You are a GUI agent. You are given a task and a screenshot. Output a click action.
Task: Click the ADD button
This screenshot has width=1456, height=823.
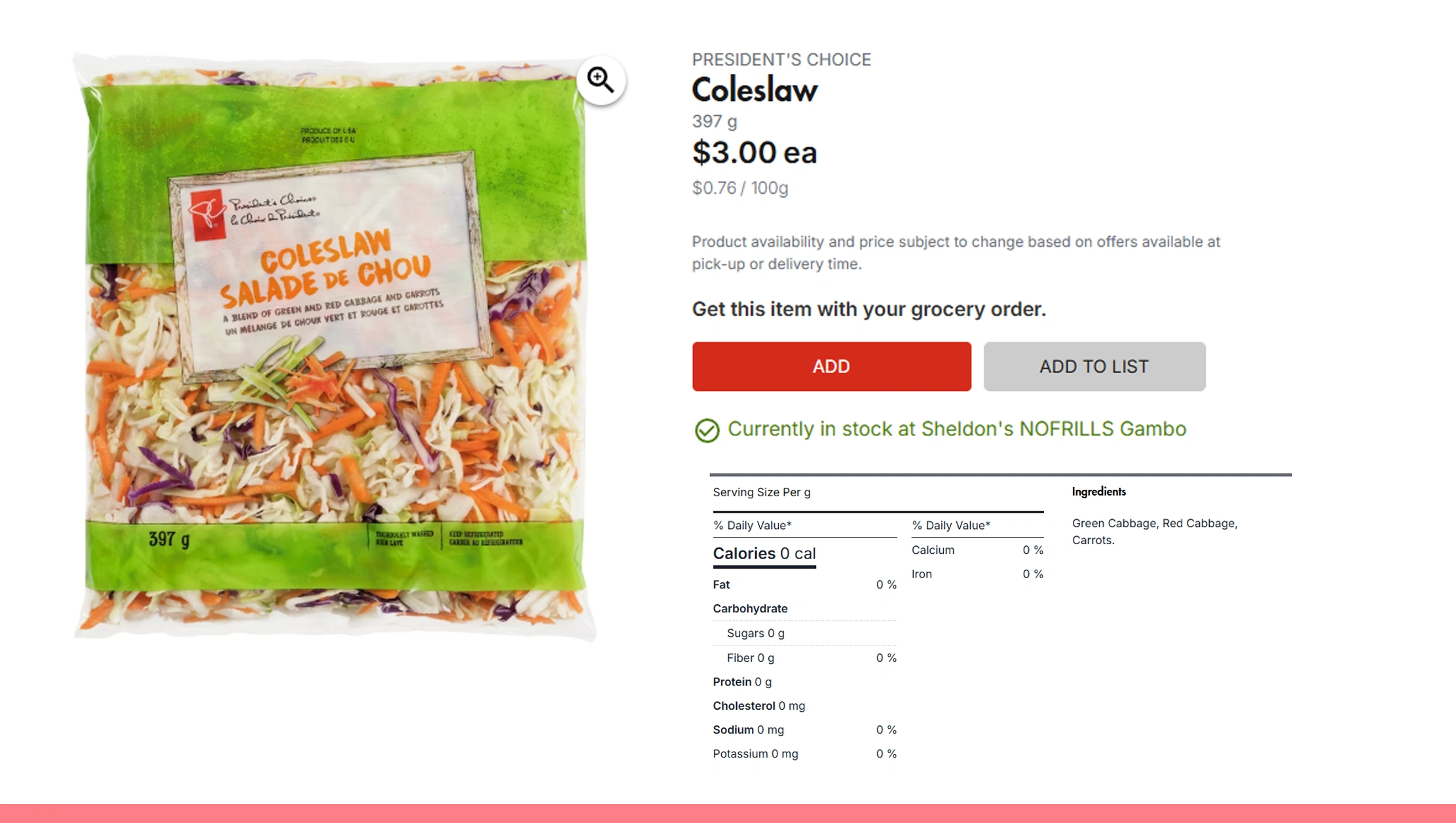(831, 366)
